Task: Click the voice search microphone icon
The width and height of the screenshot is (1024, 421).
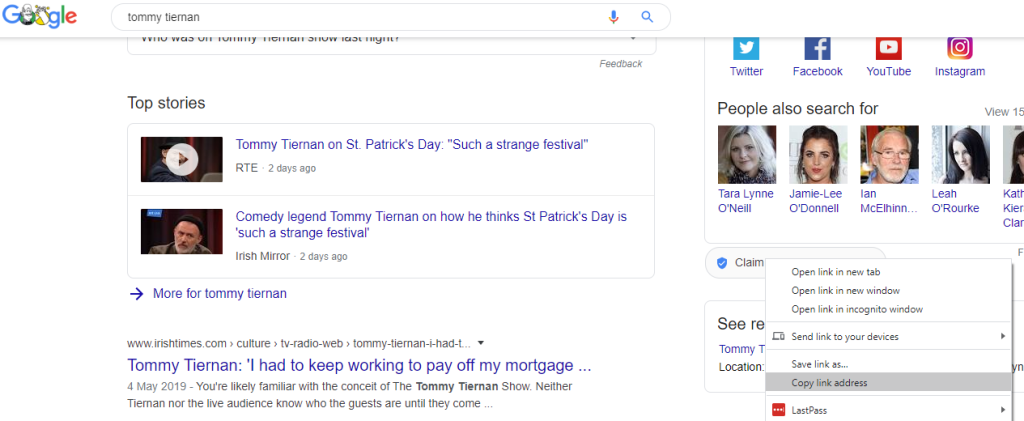Action: (x=613, y=17)
